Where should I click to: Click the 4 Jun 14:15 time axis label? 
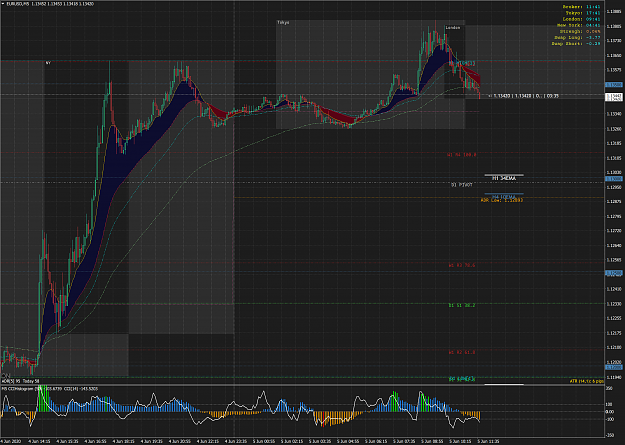click(39, 441)
